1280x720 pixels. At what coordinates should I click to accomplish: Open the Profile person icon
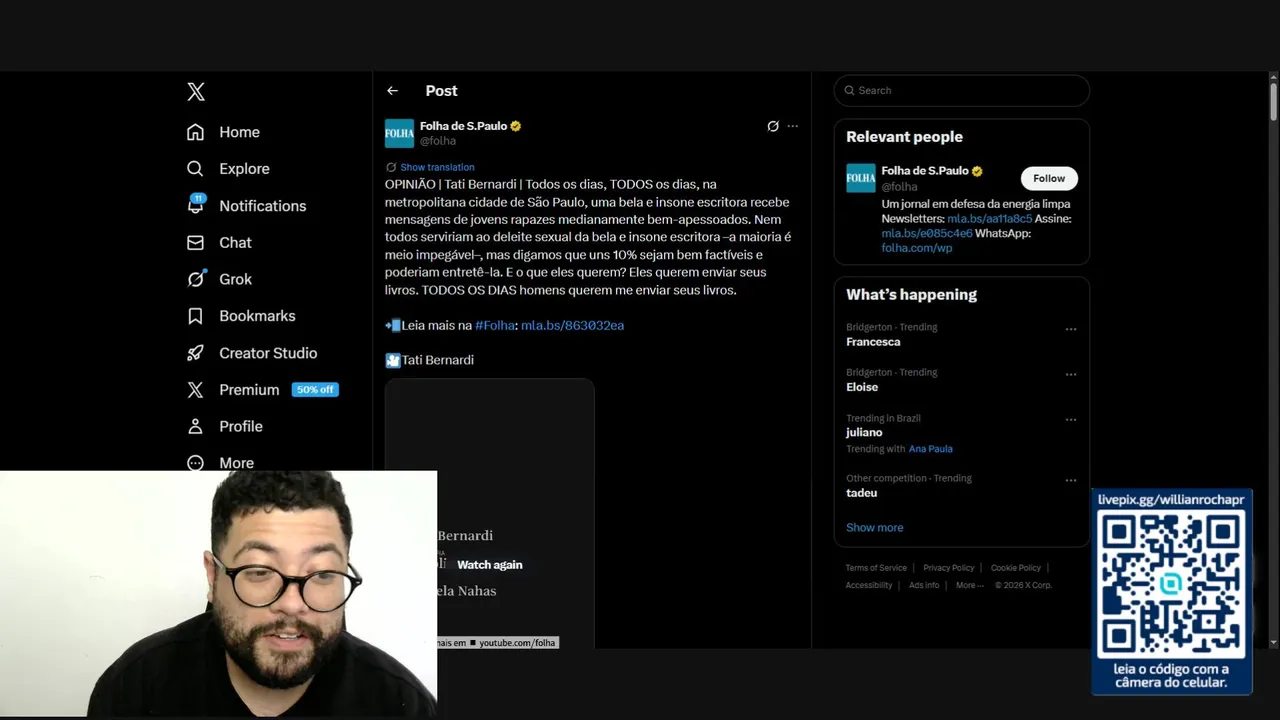tap(196, 426)
